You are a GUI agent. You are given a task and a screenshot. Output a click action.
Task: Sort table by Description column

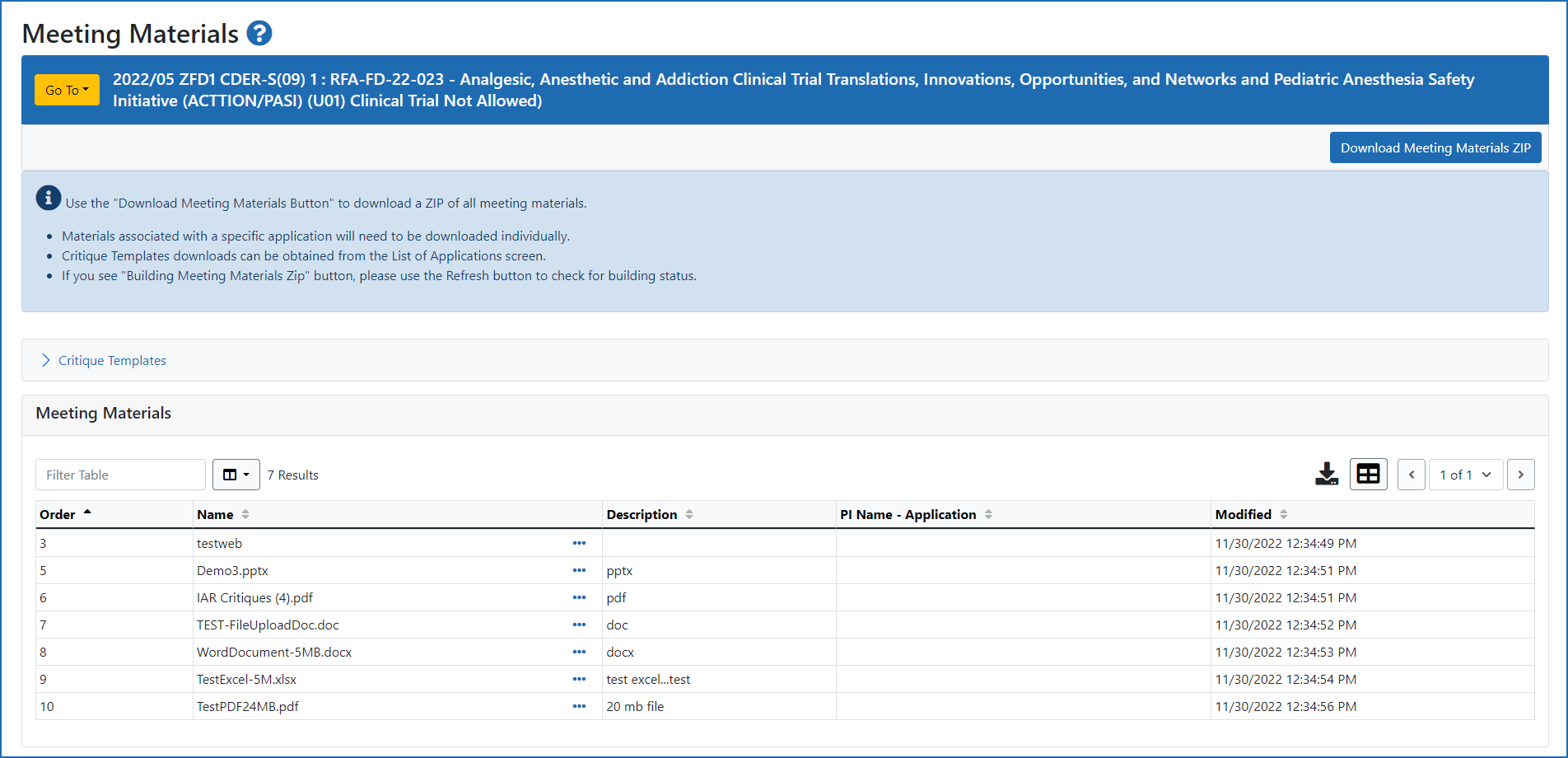pos(650,514)
